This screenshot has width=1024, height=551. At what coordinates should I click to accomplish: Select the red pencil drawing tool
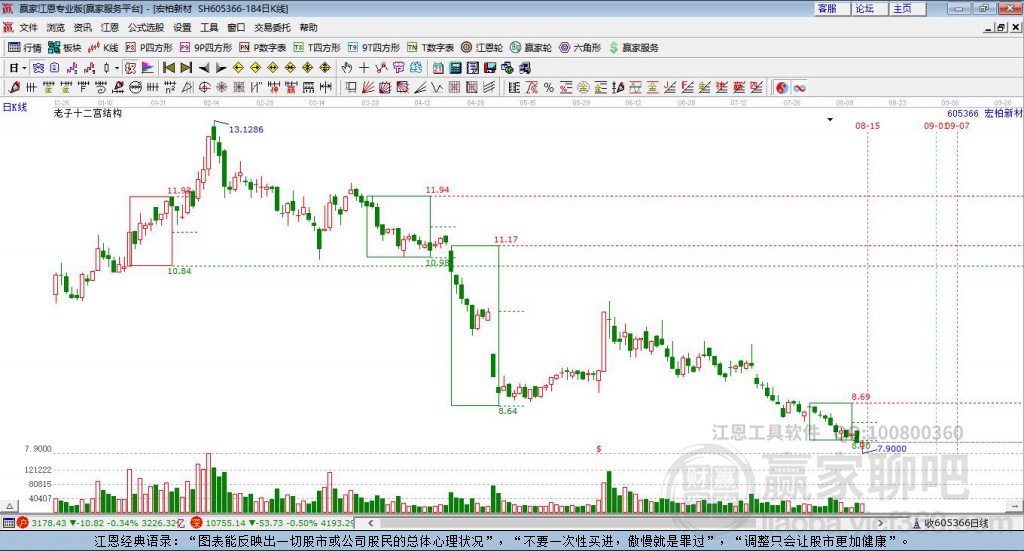[14, 87]
